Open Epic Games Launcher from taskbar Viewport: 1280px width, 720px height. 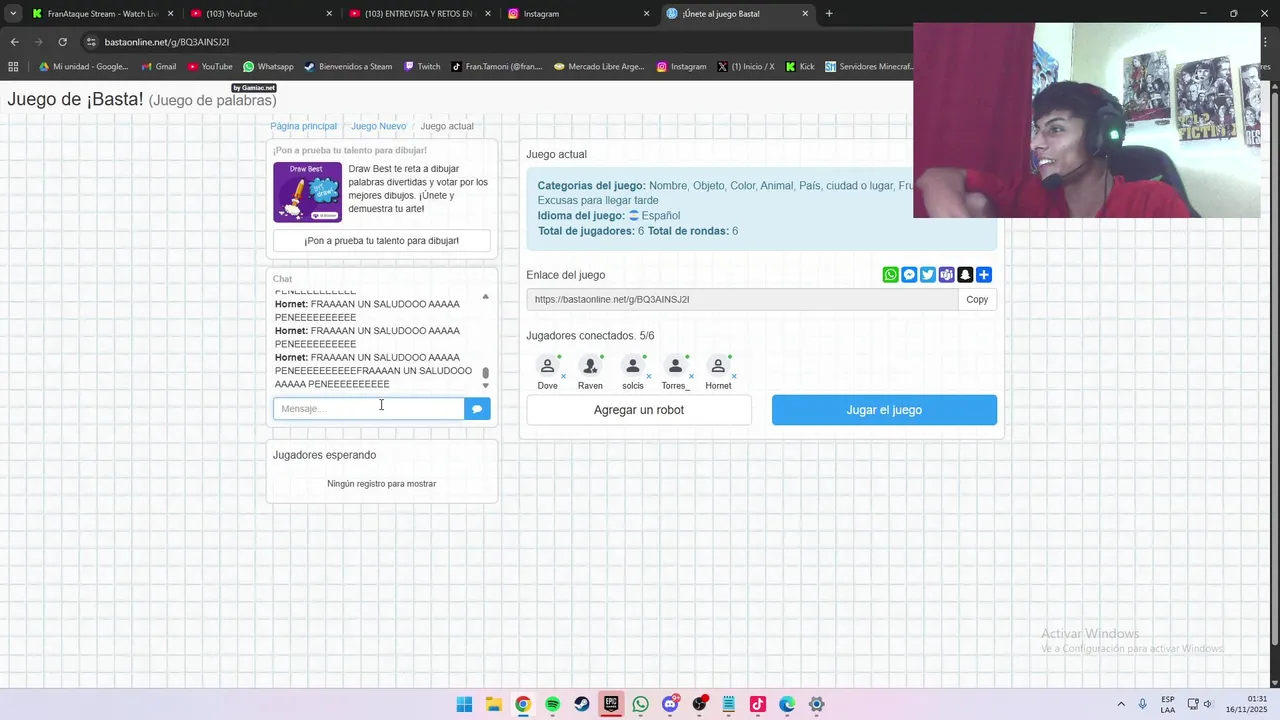point(611,704)
